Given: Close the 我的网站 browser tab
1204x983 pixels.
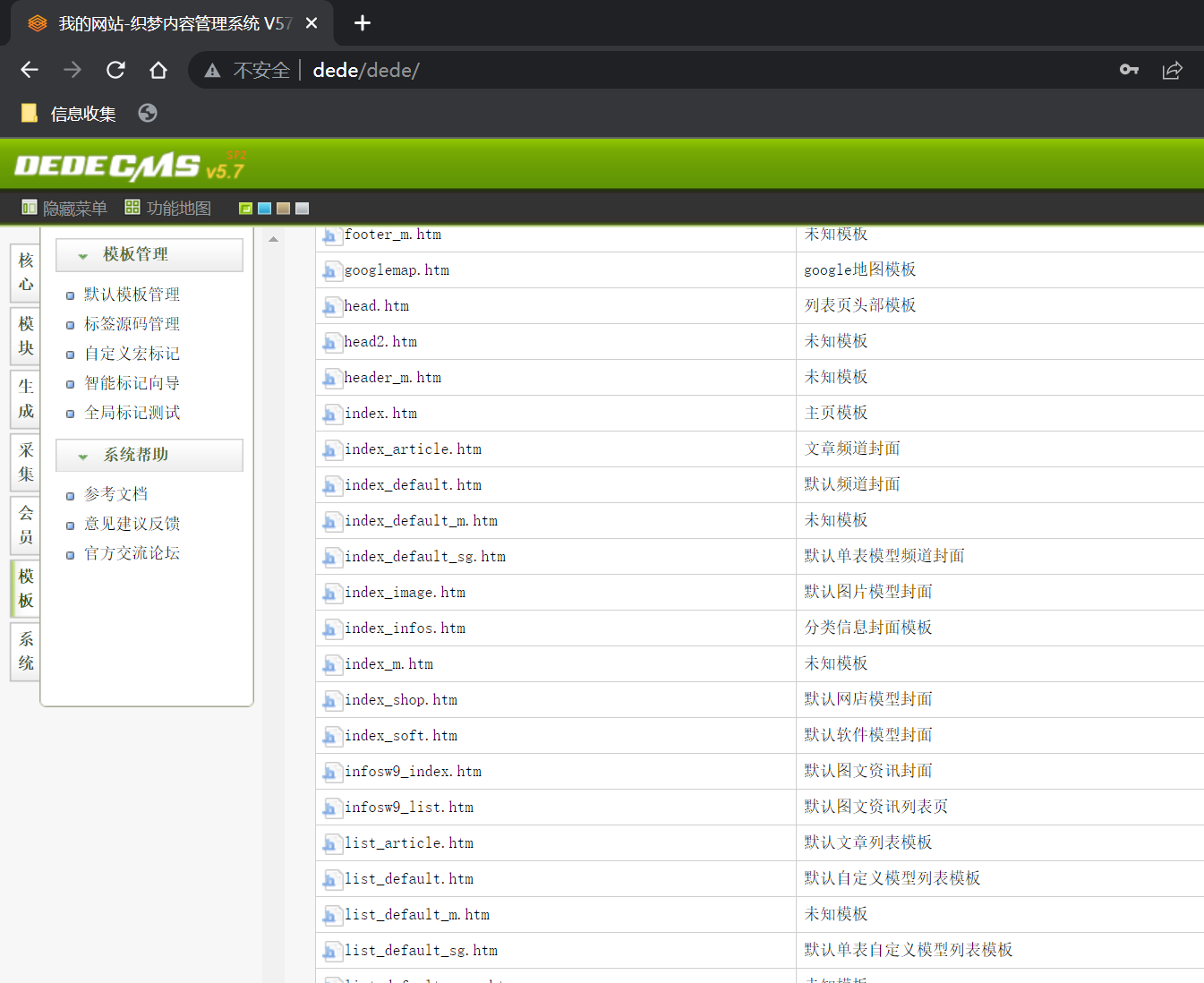Looking at the screenshot, I should point(312,23).
